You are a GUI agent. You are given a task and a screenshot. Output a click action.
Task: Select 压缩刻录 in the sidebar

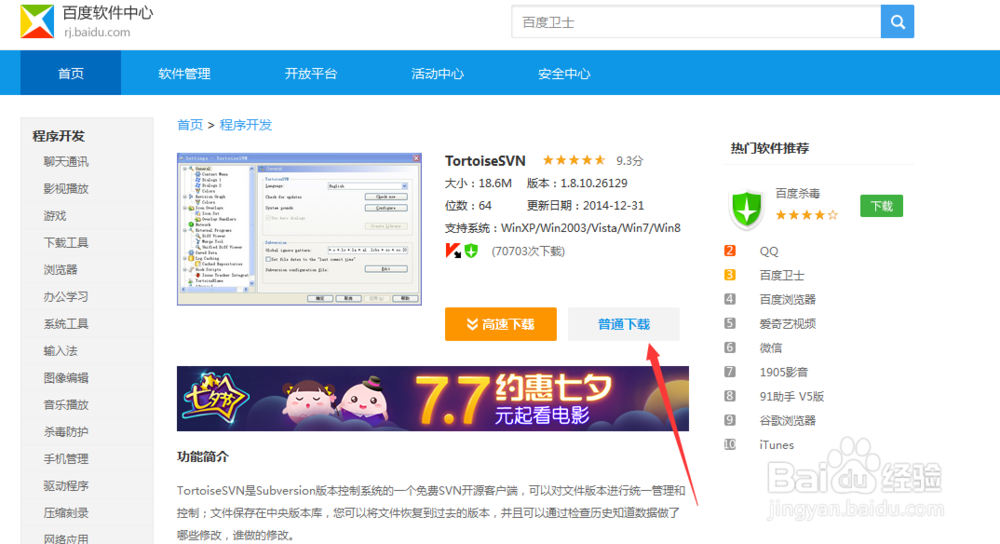(x=66, y=513)
